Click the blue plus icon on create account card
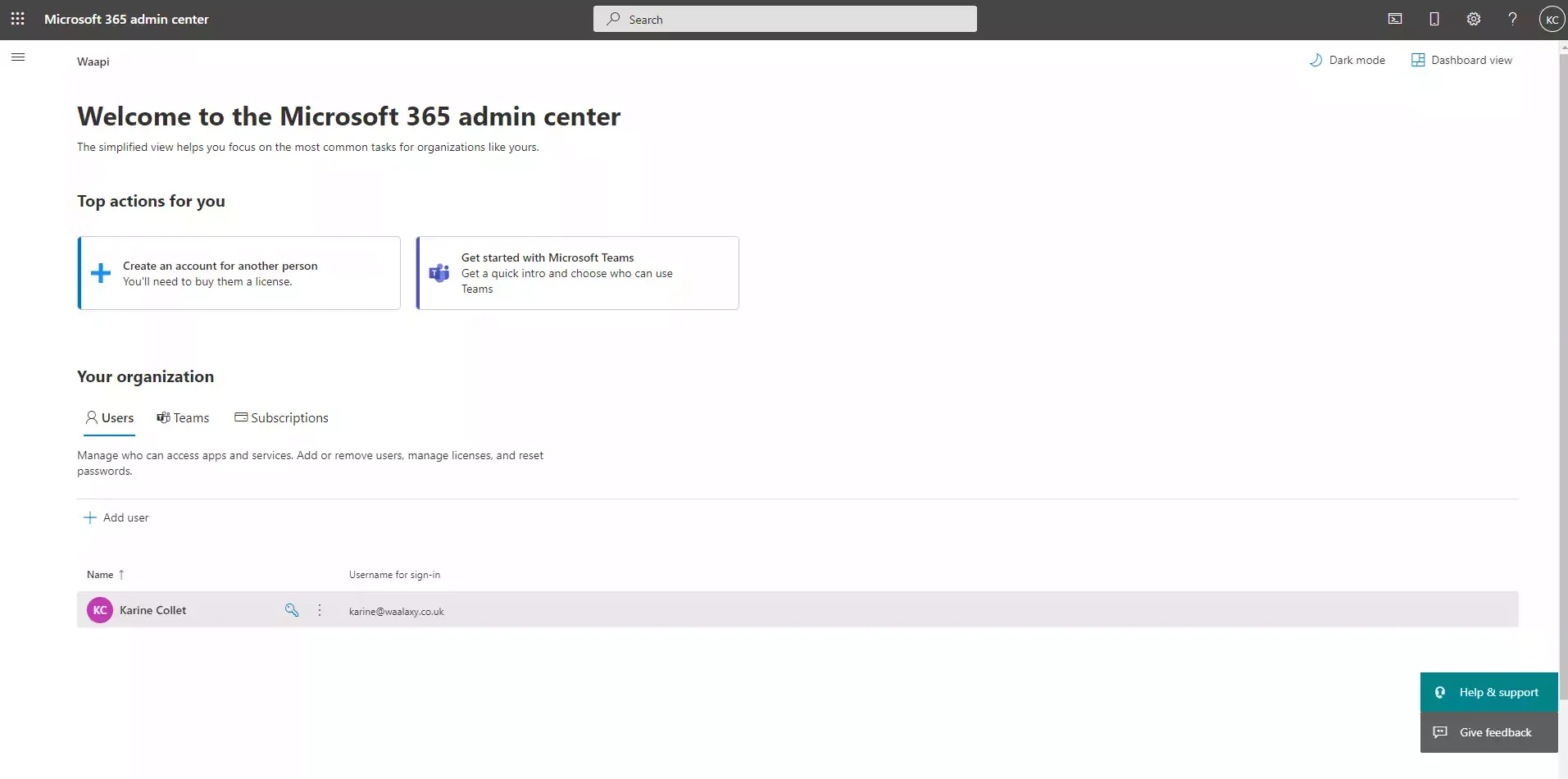1568x779 pixels. [x=101, y=273]
